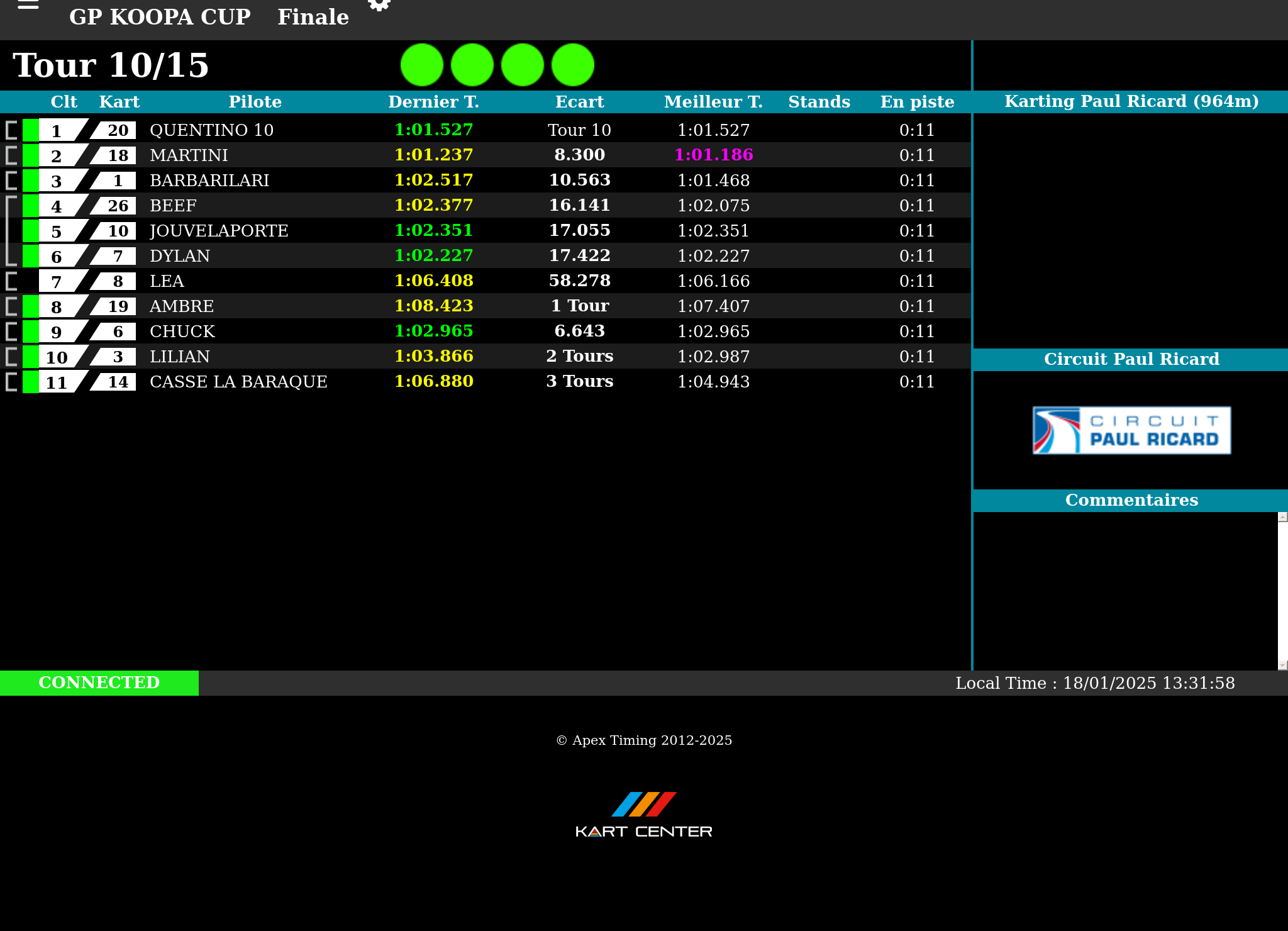Open the hamburger menu icon

(28, 5)
